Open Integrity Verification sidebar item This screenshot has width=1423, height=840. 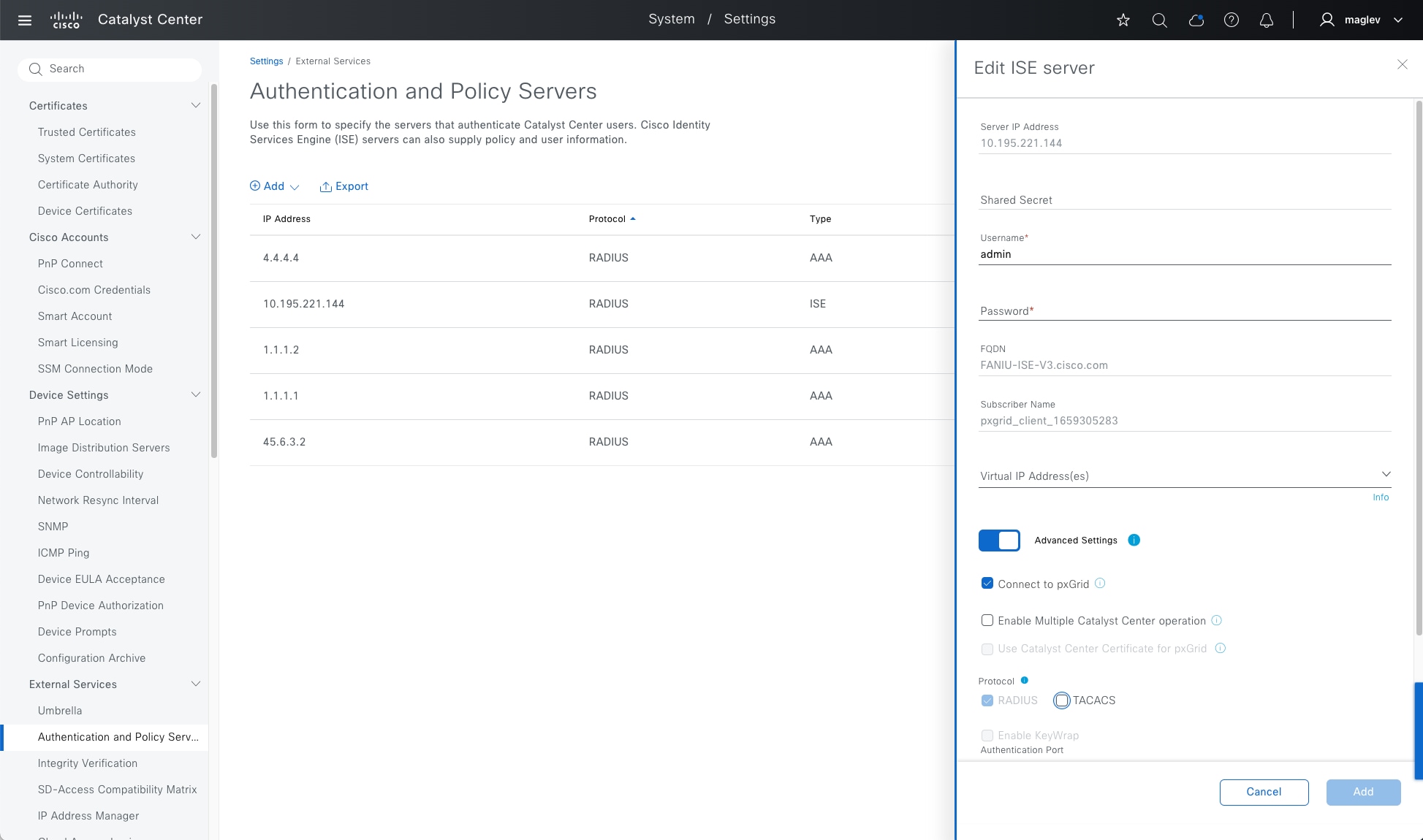coord(88,763)
